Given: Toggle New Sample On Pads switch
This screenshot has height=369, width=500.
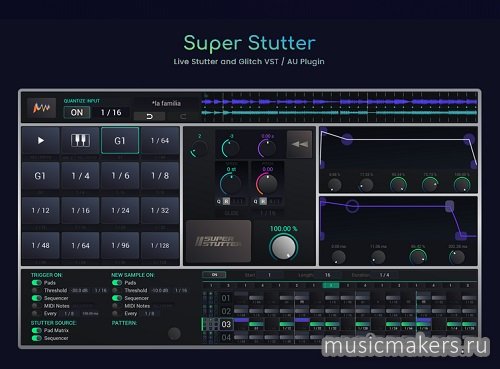Looking at the screenshot, I should (117, 283).
